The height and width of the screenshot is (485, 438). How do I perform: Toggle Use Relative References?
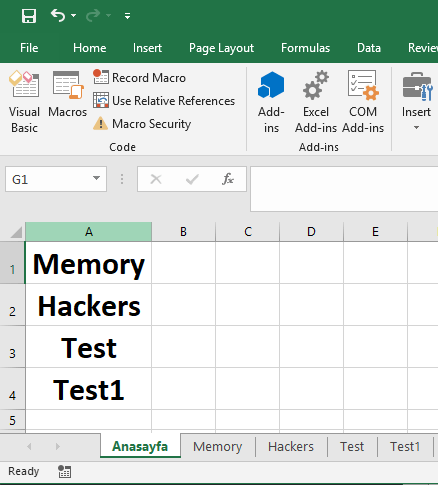point(164,100)
